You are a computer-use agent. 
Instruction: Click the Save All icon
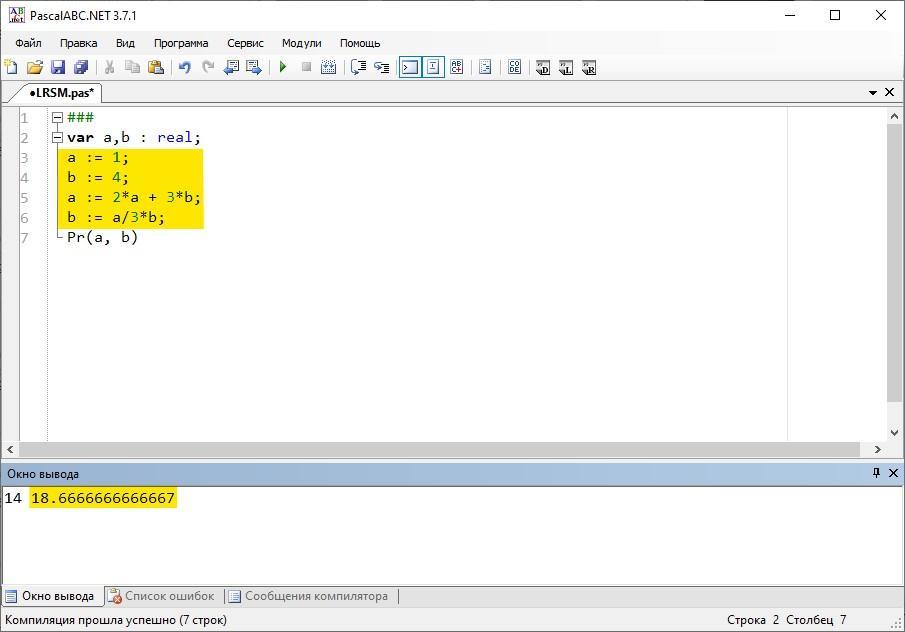tap(80, 67)
